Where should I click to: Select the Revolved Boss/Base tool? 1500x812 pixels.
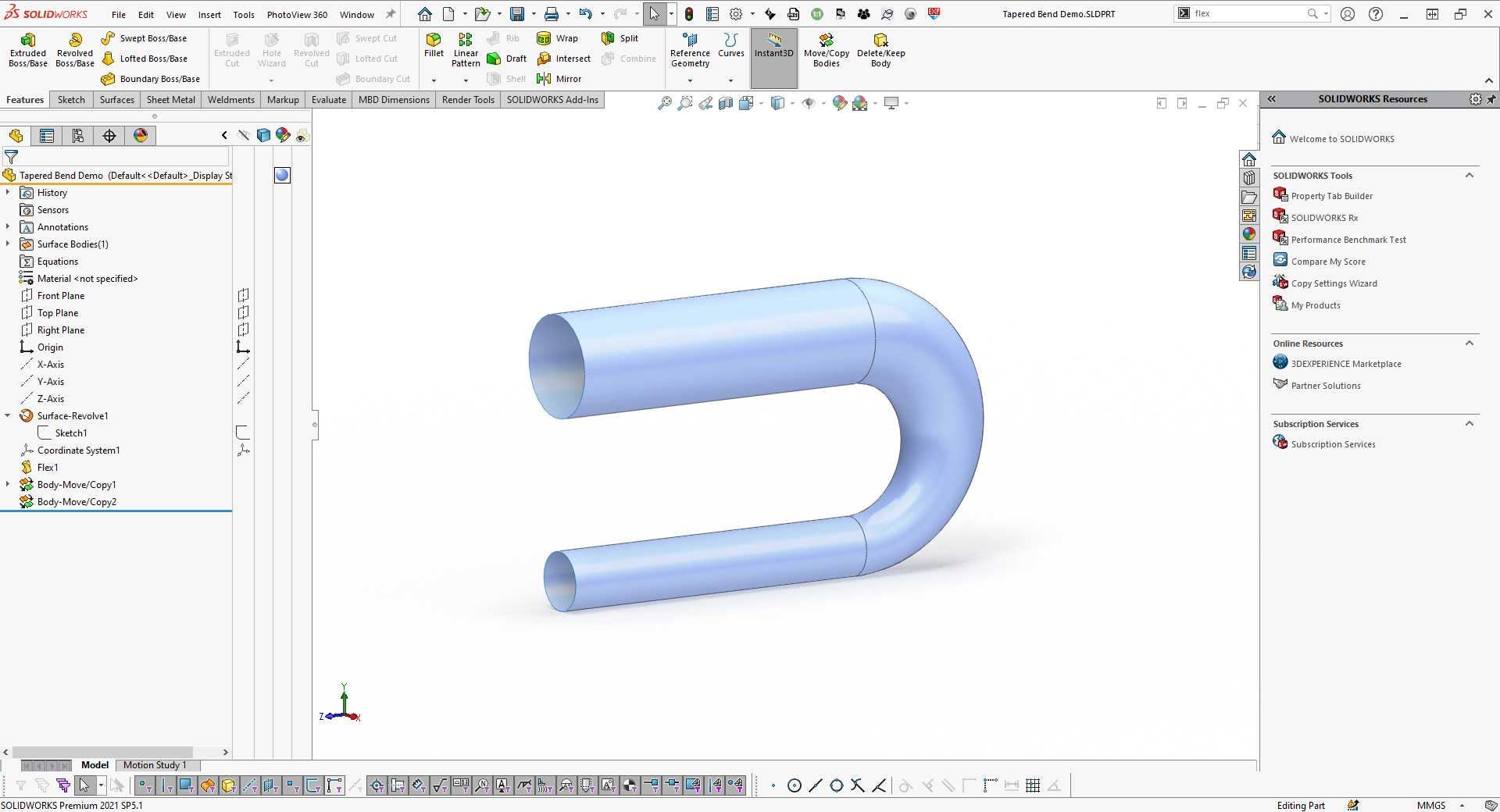pos(75,51)
